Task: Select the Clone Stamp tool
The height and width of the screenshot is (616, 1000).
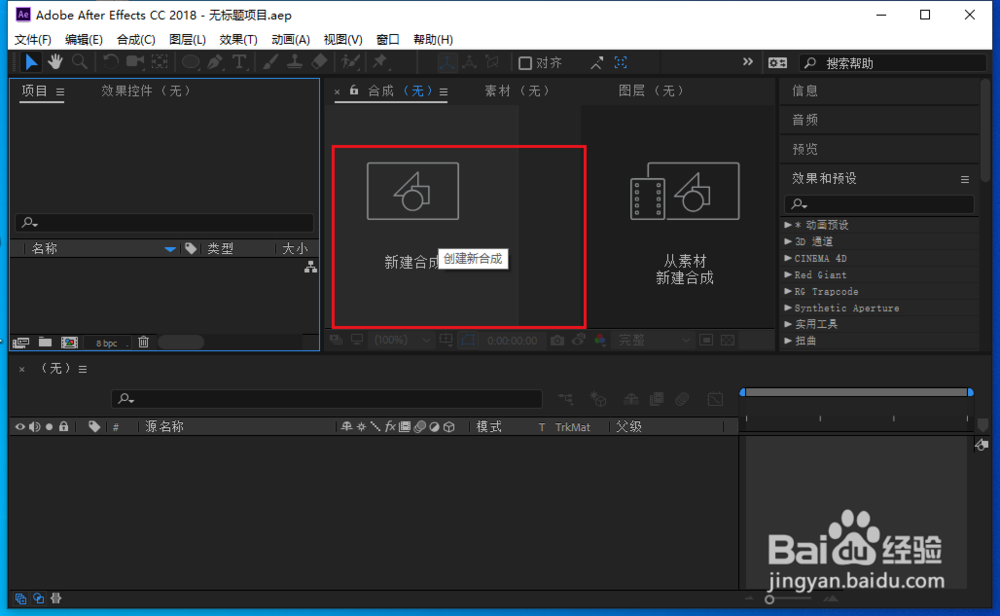Action: coord(295,62)
